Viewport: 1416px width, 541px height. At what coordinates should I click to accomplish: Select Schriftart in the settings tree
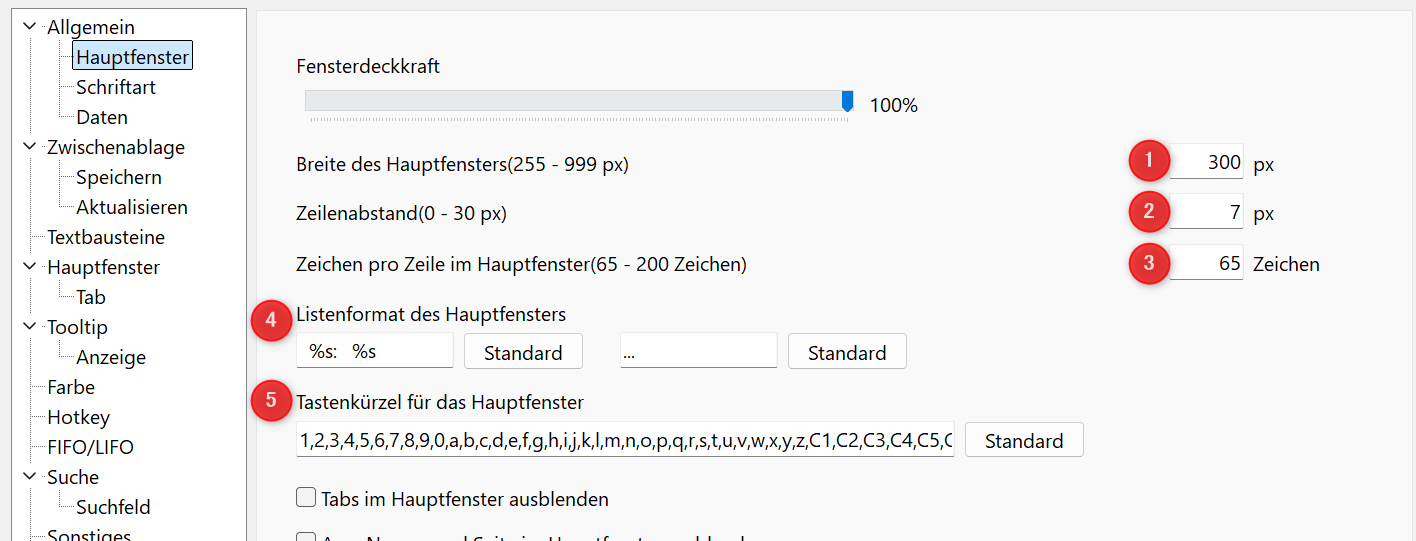tap(116, 87)
